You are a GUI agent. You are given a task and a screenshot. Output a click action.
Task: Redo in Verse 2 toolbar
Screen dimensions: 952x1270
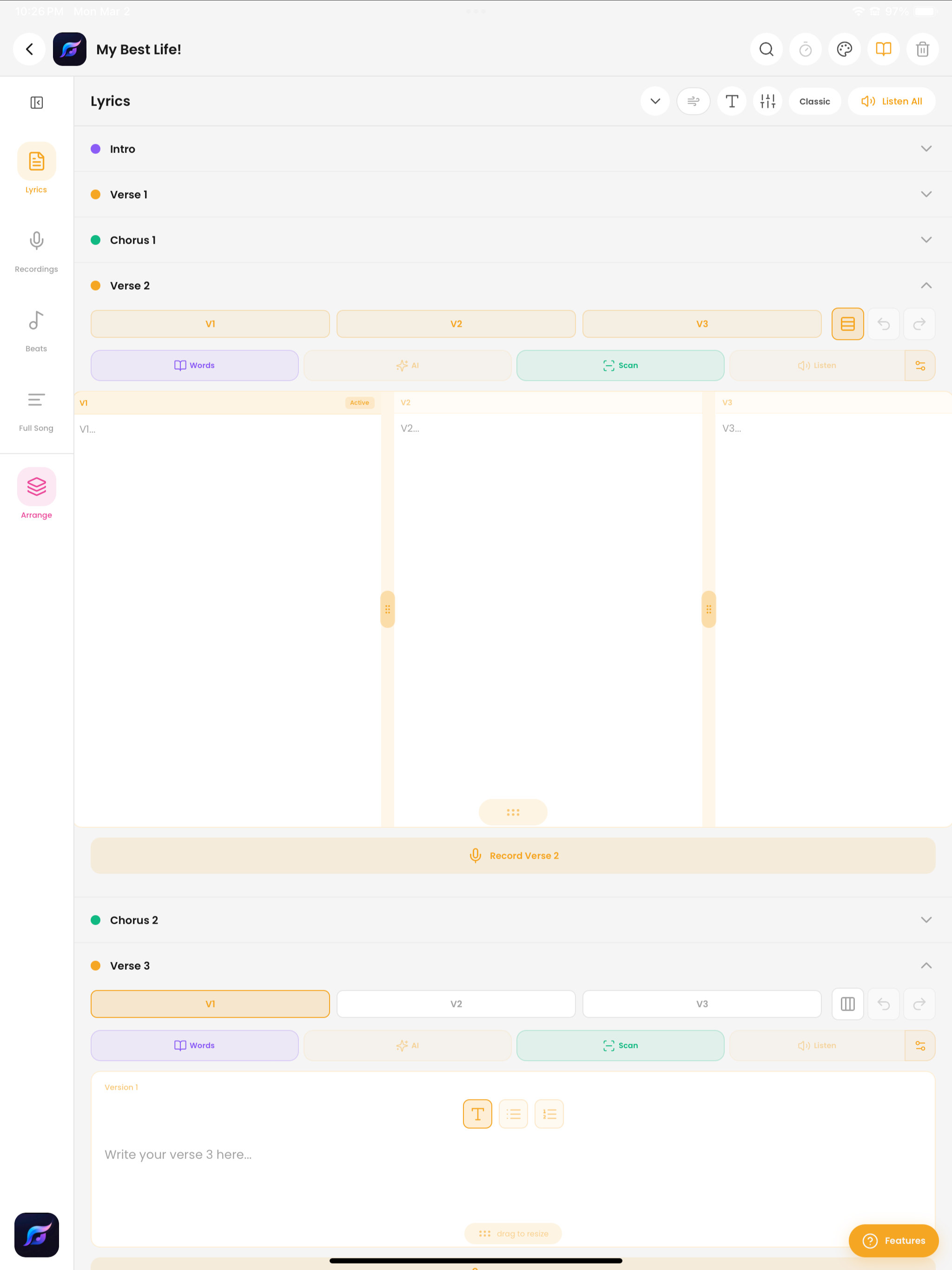(919, 324)
